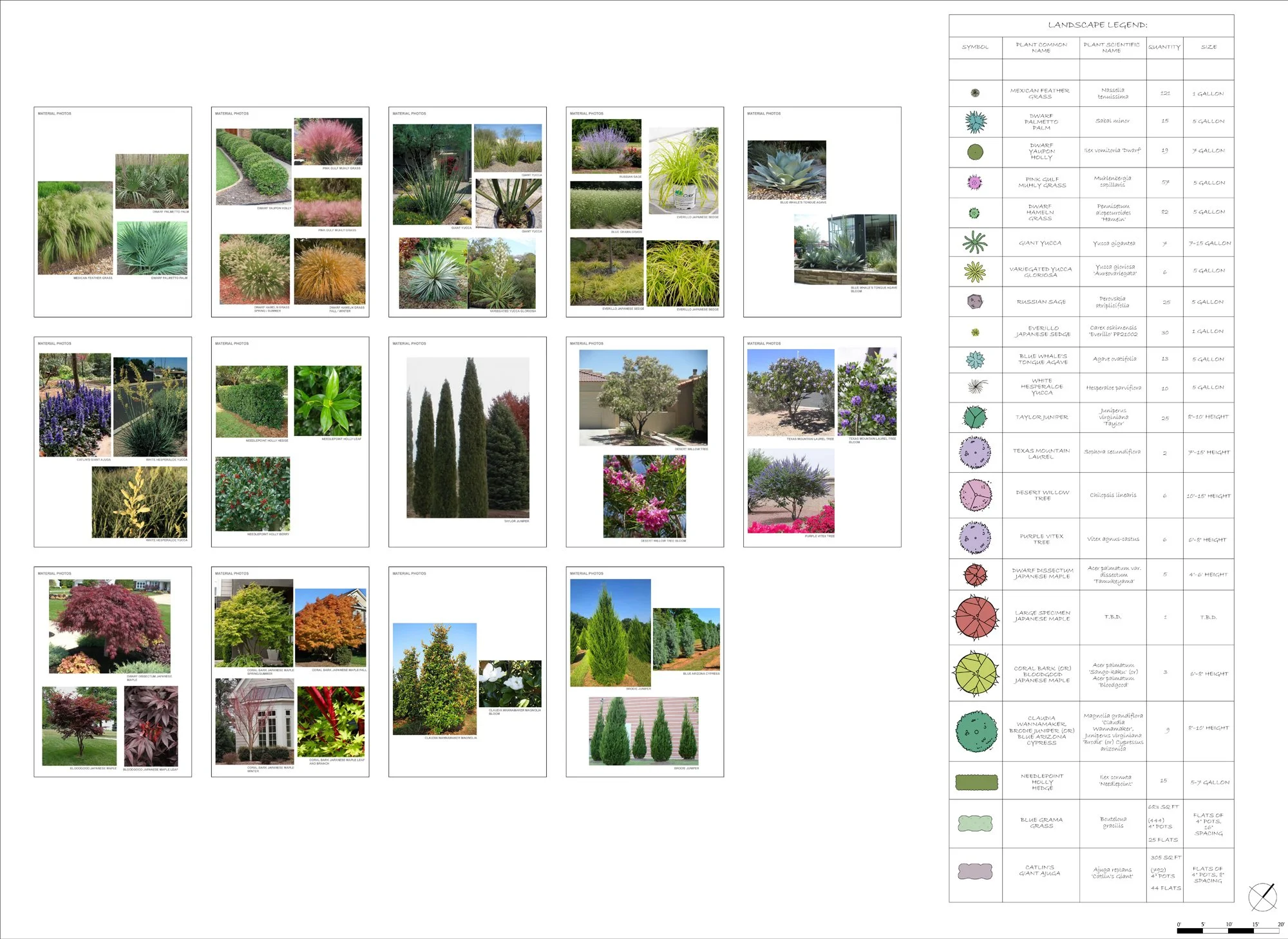
Task: Click the north arrow compass symbol
Action: point(1263,896)
